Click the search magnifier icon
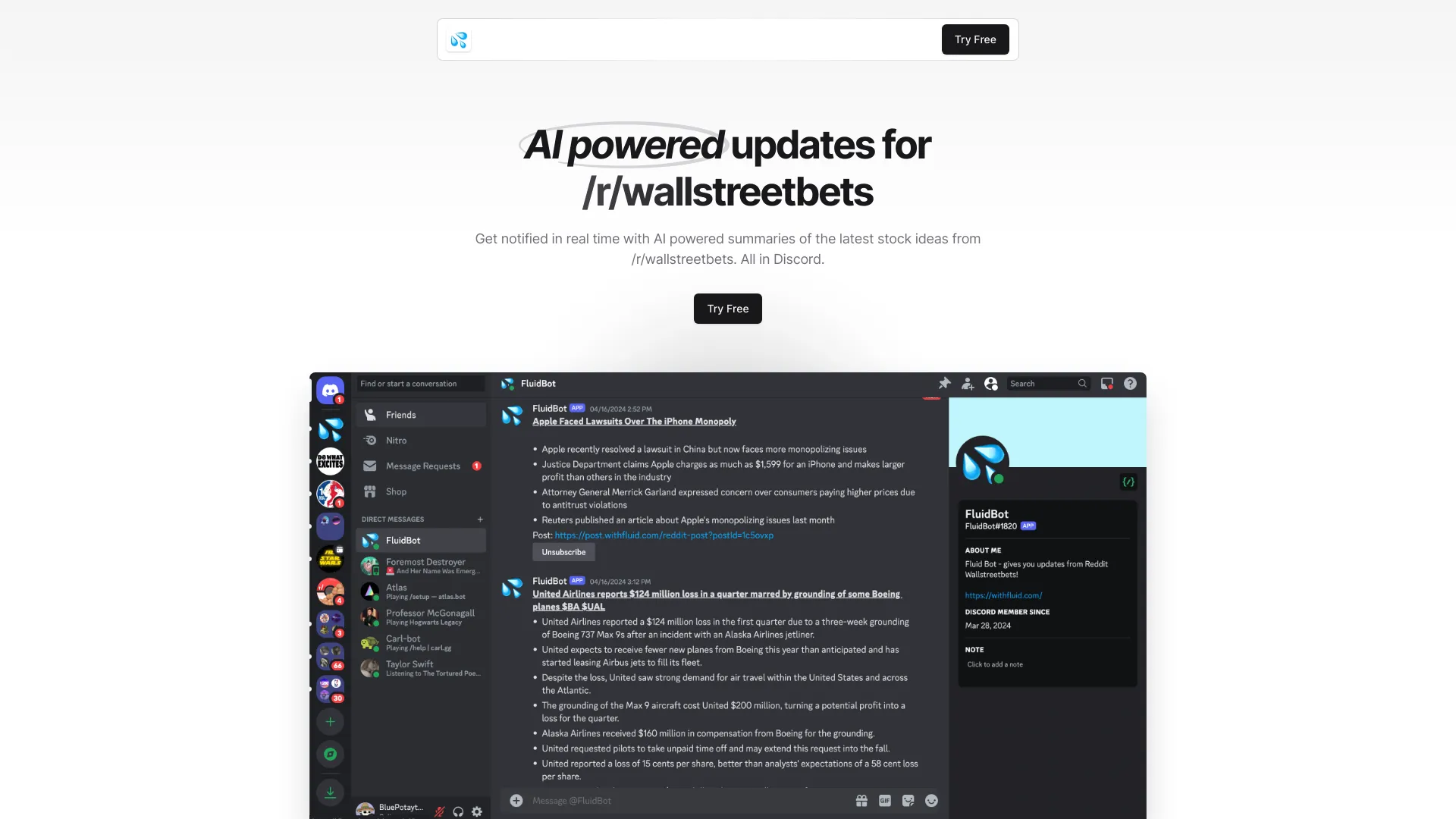 tap(1082, 383)
